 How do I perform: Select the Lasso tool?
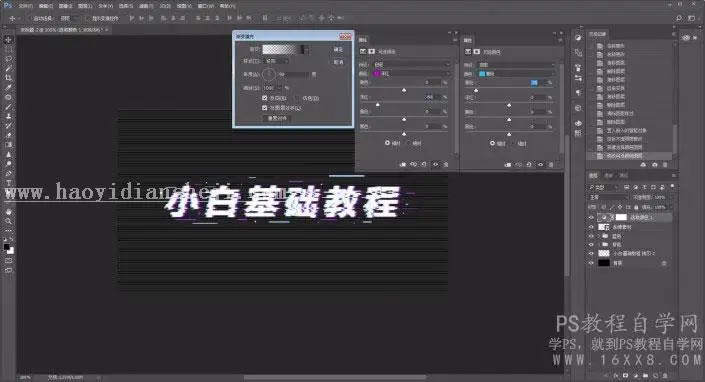point(9,59)
